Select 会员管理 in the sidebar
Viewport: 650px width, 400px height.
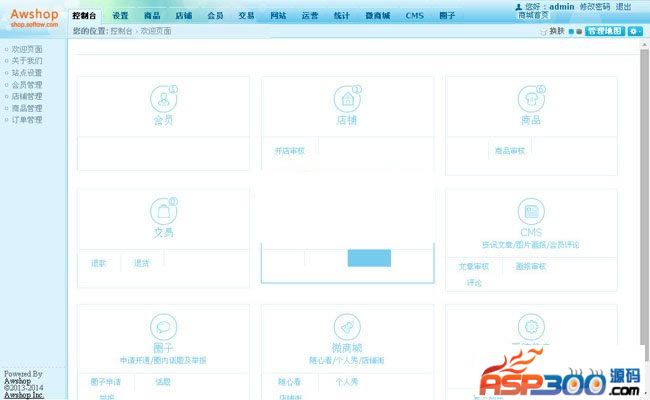click(27, 85)
